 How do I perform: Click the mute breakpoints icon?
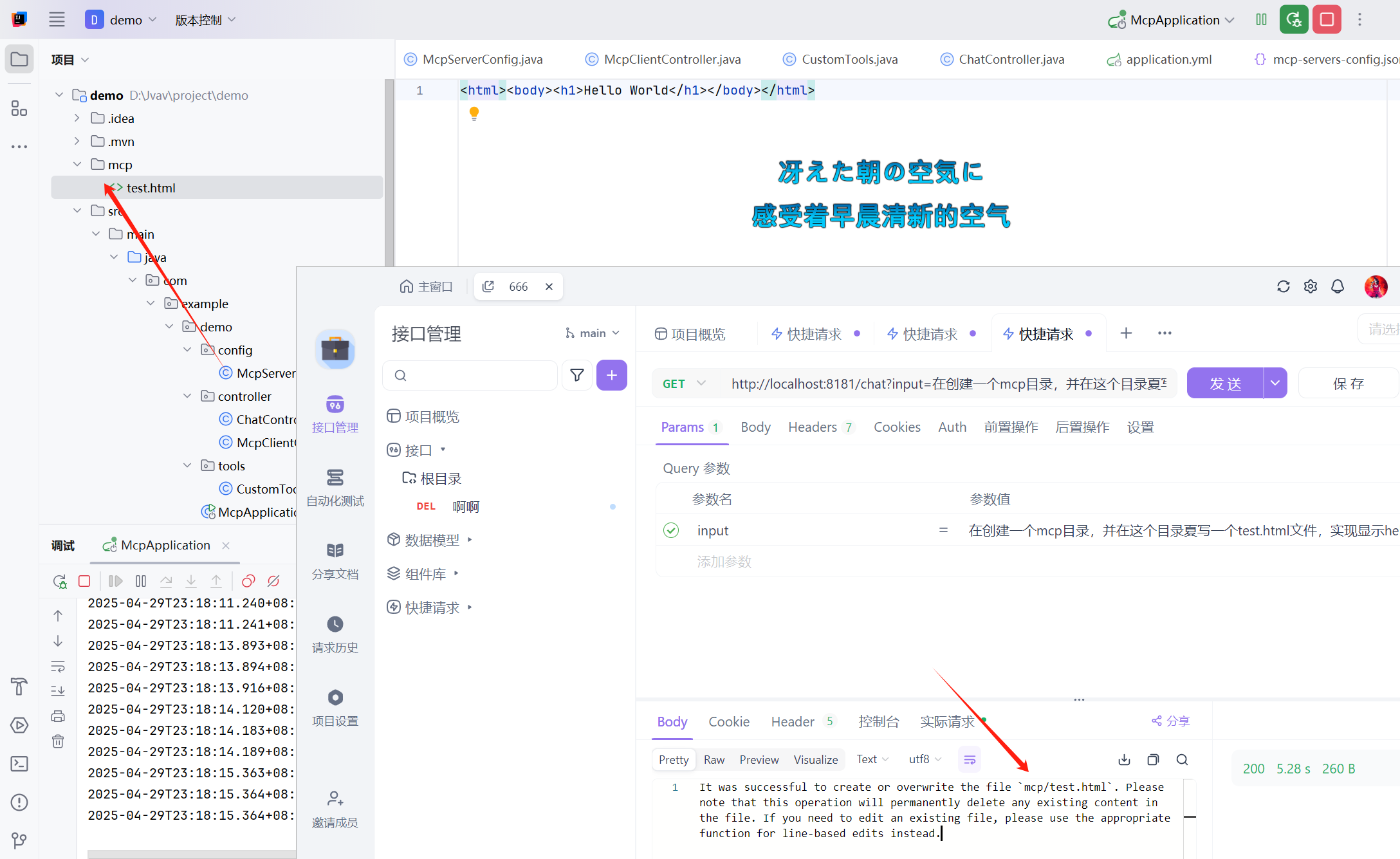273,581
